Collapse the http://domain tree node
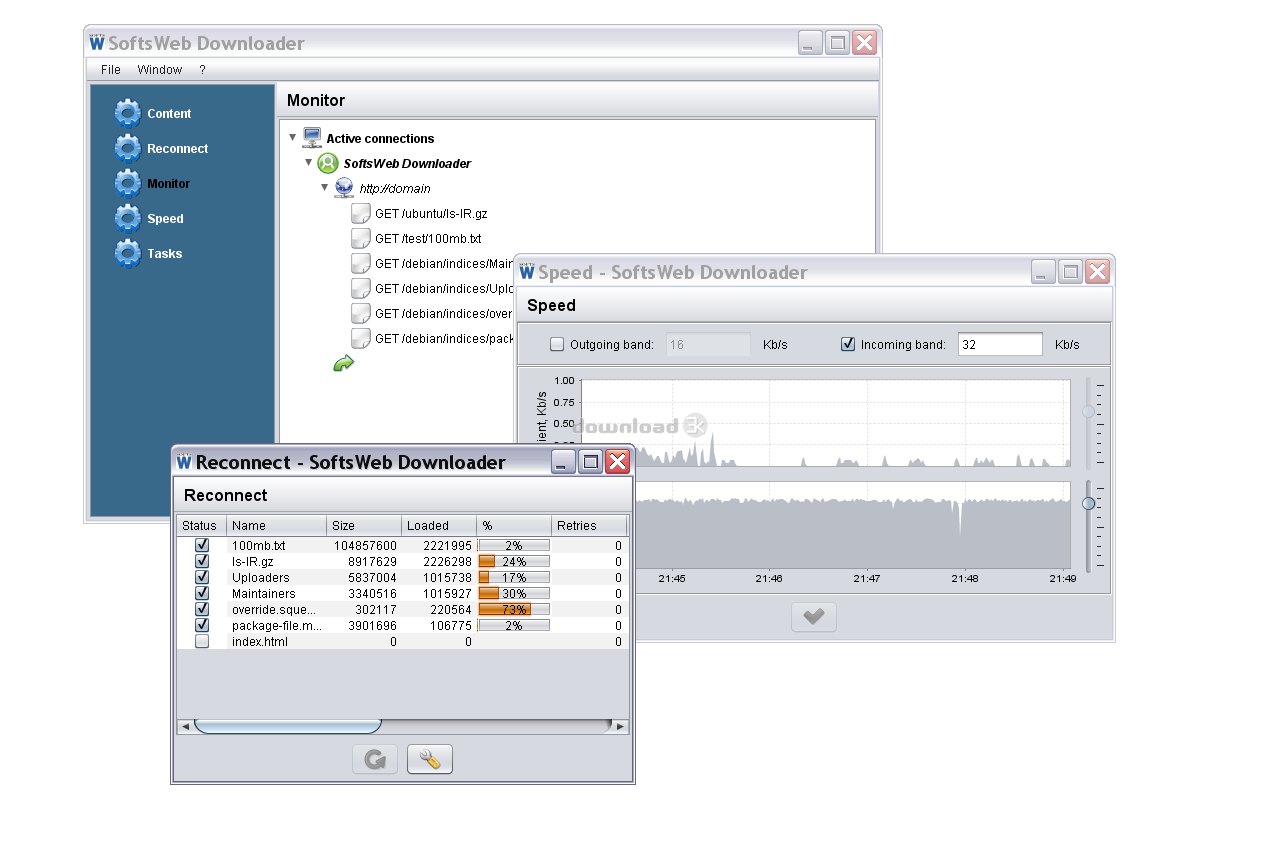Screen dimensions: 1280x850 point(324,187)
